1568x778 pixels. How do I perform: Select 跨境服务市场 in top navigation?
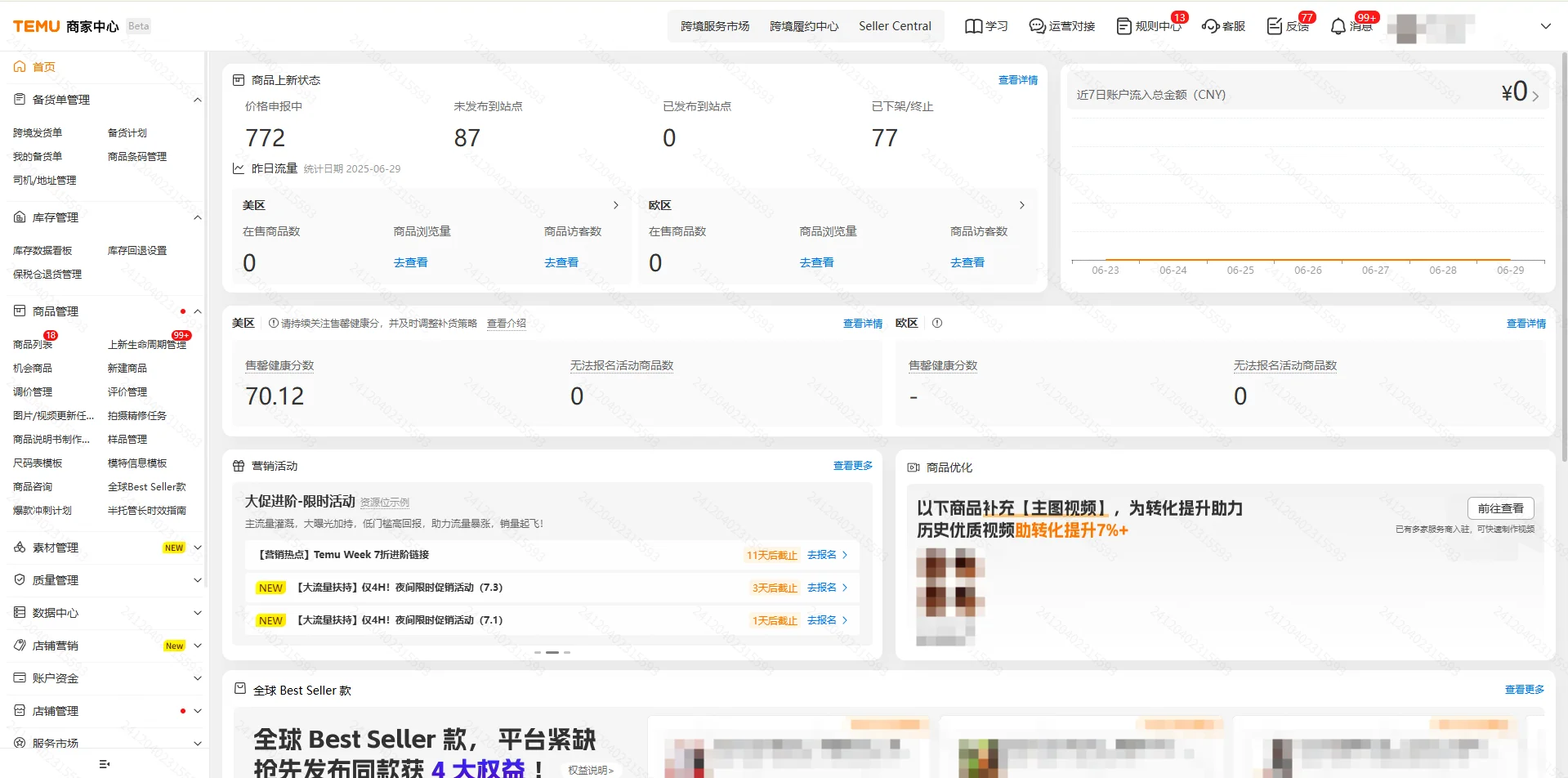click(x=716, y=25)
